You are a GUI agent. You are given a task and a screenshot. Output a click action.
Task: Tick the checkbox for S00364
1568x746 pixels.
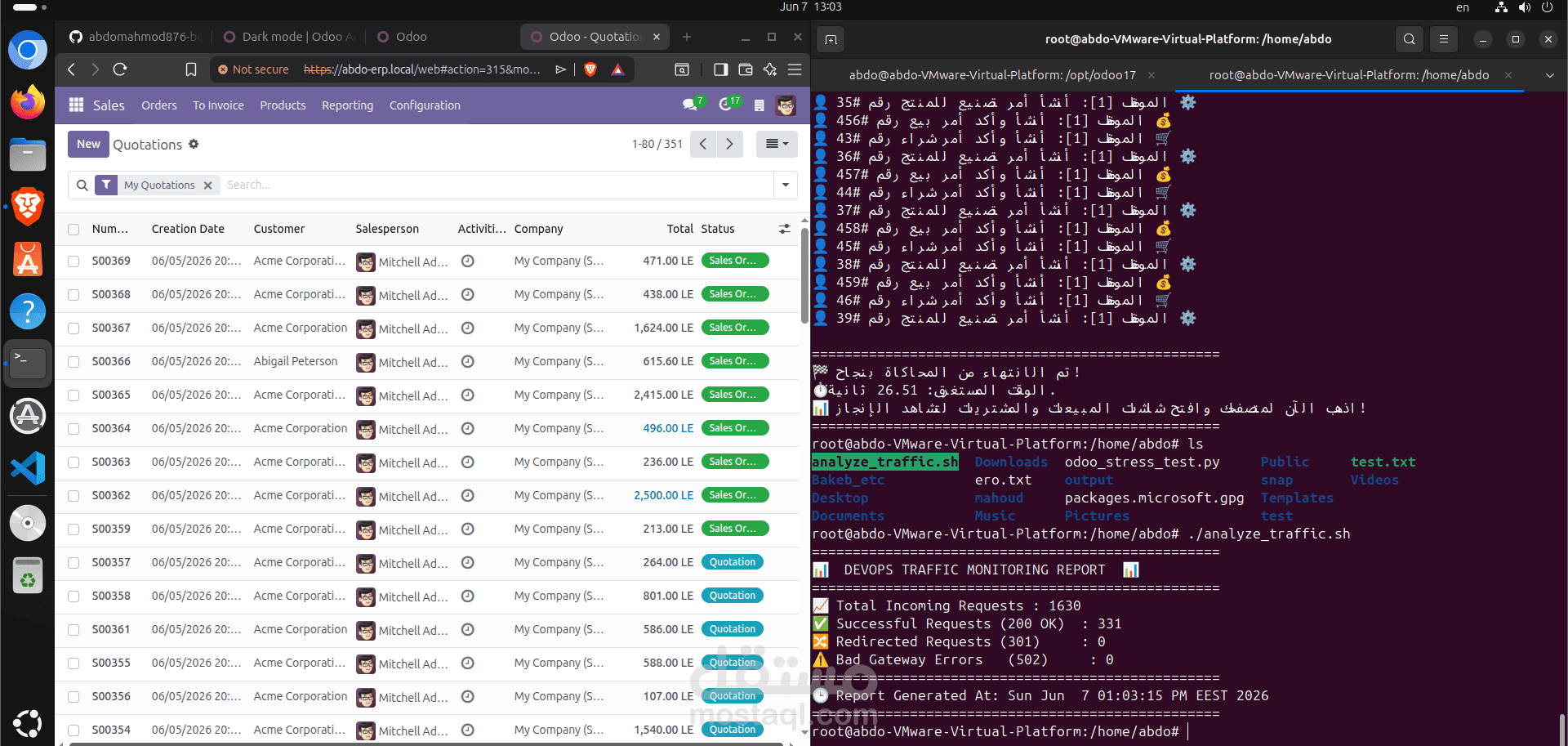(x=73, y=429)
